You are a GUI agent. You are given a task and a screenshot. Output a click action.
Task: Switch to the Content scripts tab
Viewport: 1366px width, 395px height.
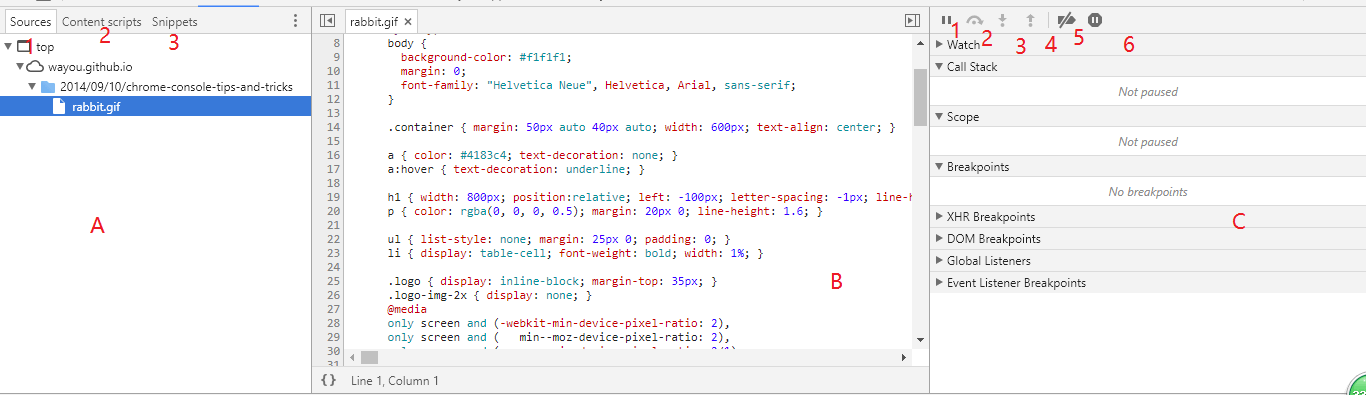(x=101, y=21)
